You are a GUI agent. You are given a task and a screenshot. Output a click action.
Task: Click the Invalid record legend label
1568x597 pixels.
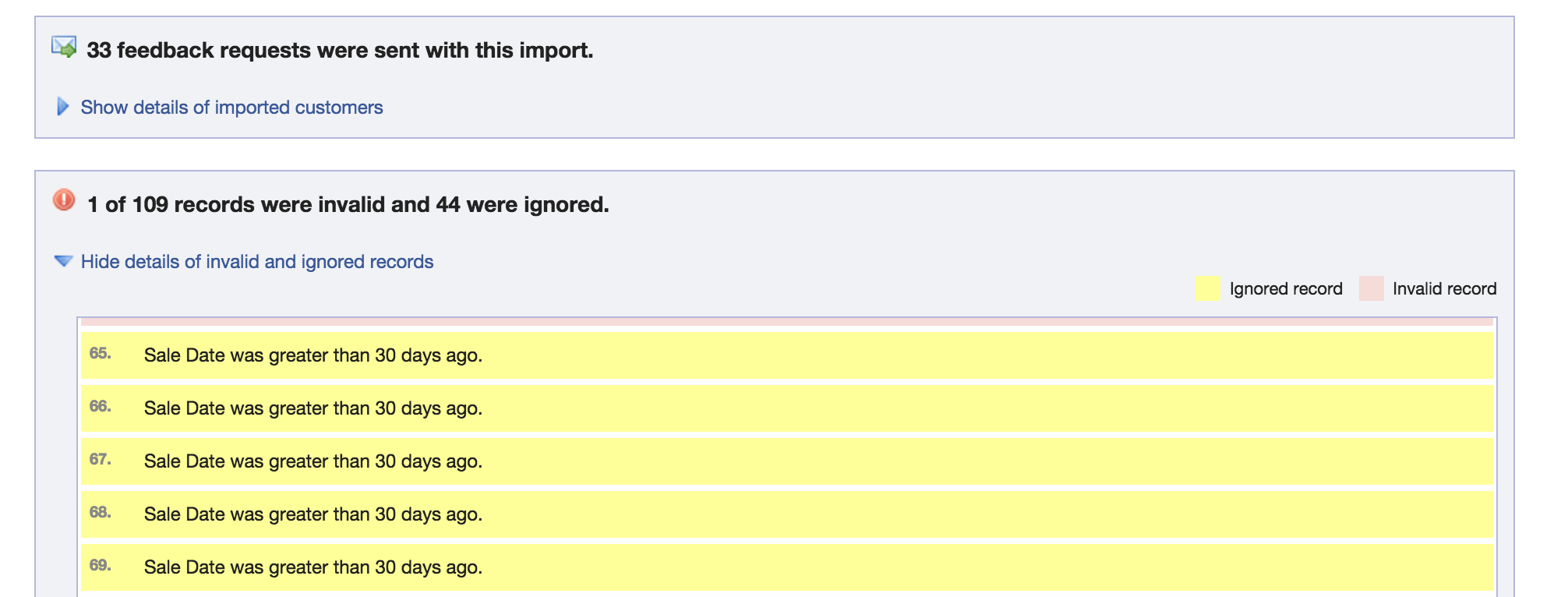click(x=1444, y=289)
